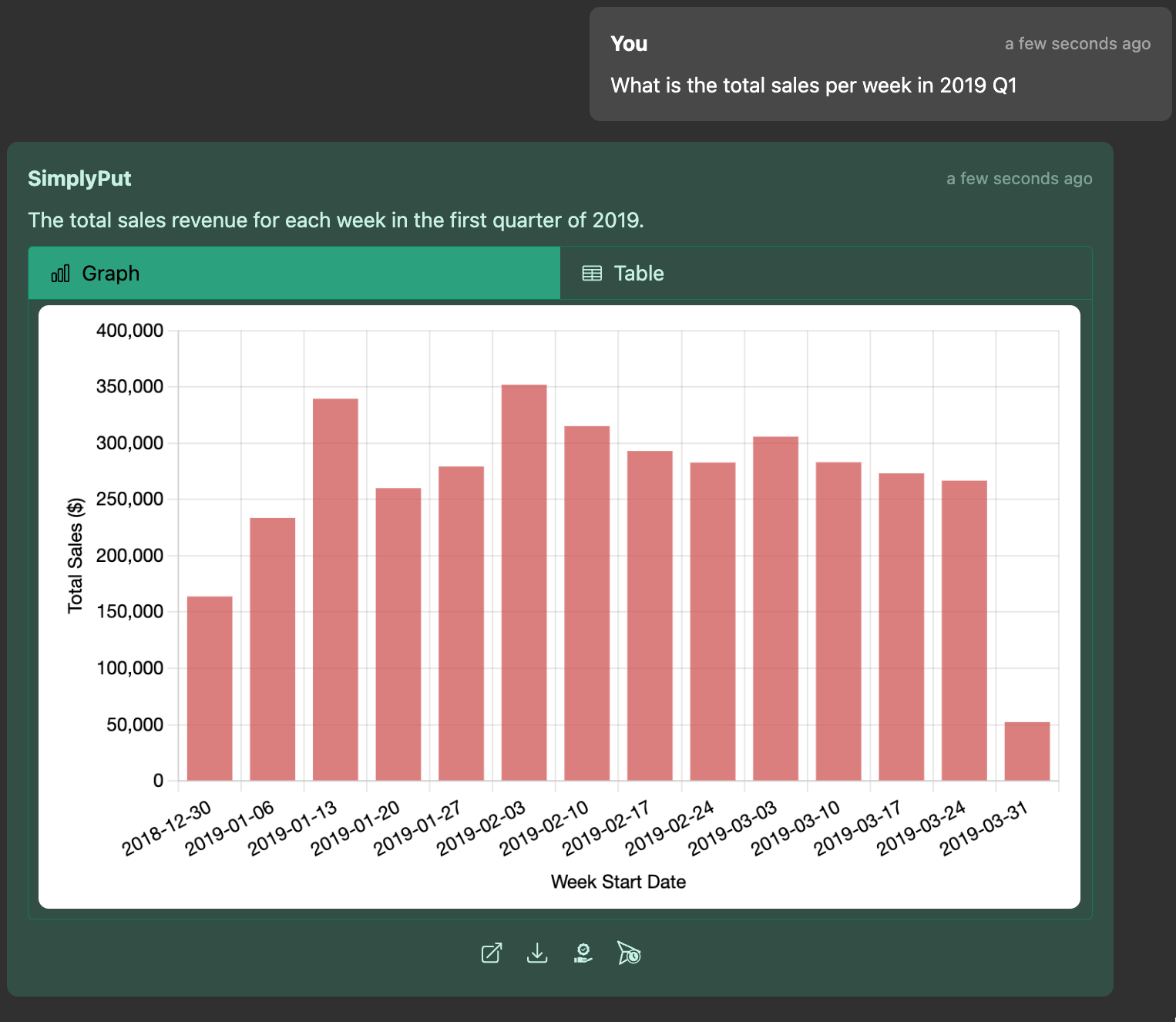
Task: Click the bar for week 2019-03-10
Action: tap(838, 621)
